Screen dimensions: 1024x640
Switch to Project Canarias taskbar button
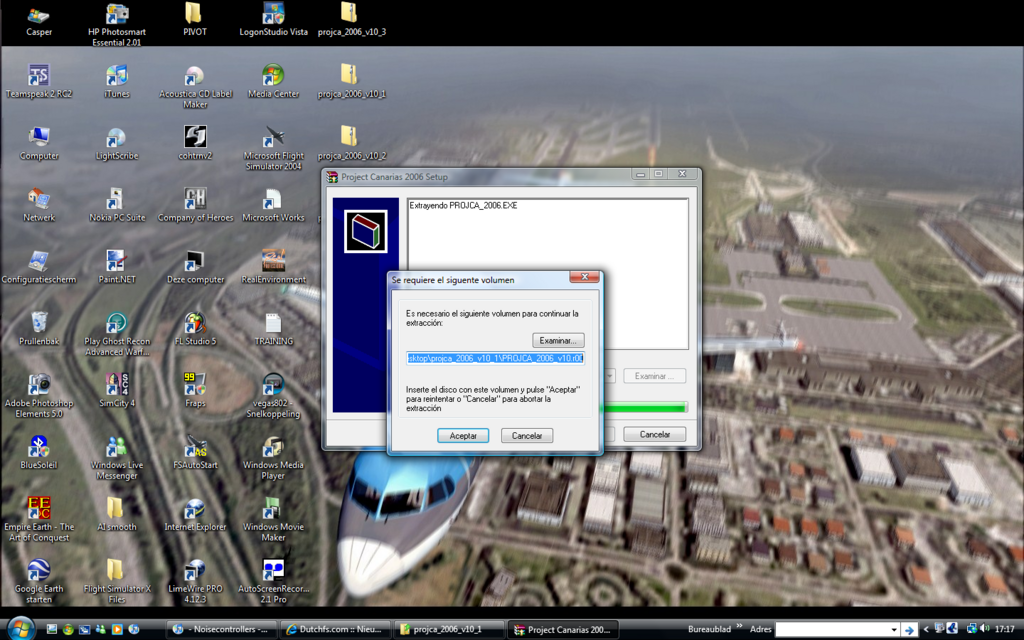point(563,630)
